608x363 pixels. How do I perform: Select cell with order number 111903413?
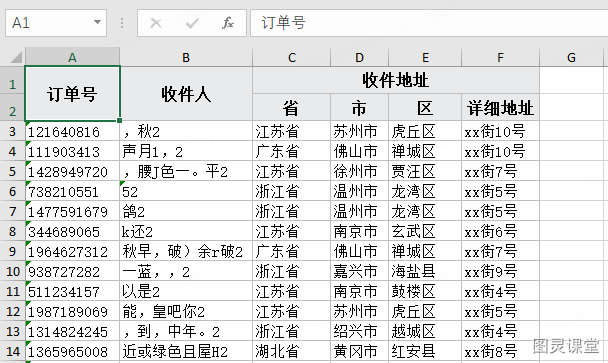[x=73, y=151]
